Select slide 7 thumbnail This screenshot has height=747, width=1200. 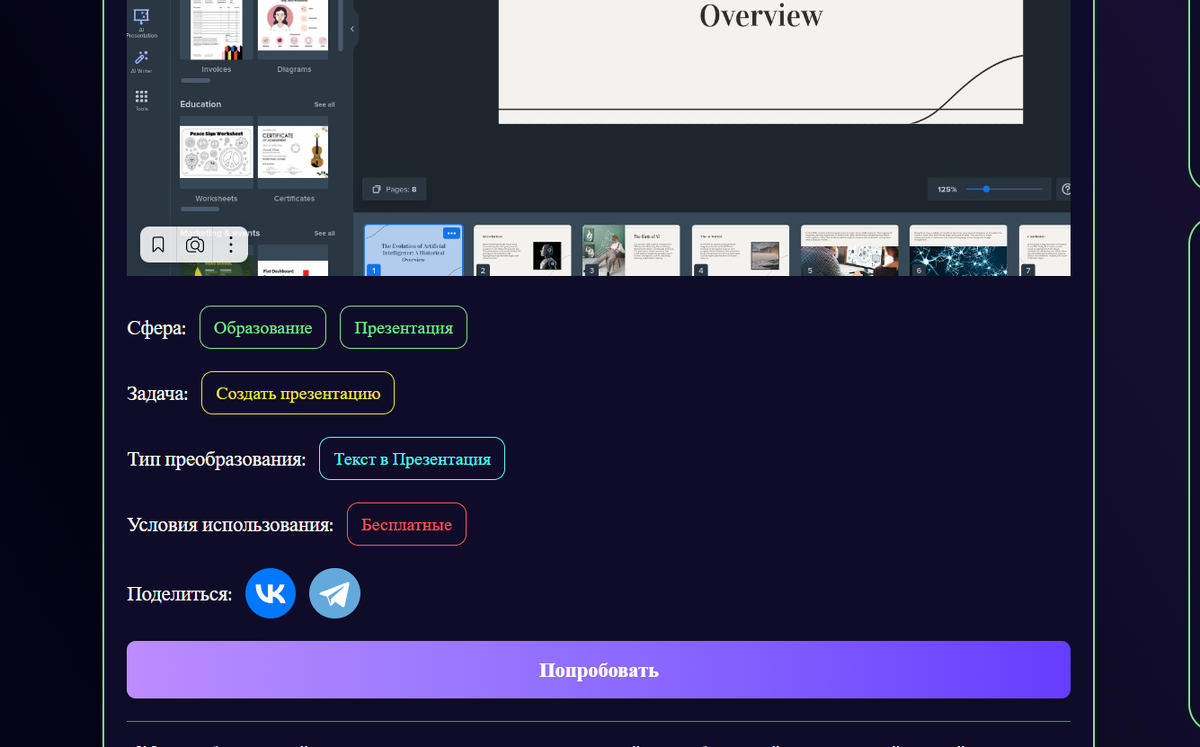tap(1044, 251)
